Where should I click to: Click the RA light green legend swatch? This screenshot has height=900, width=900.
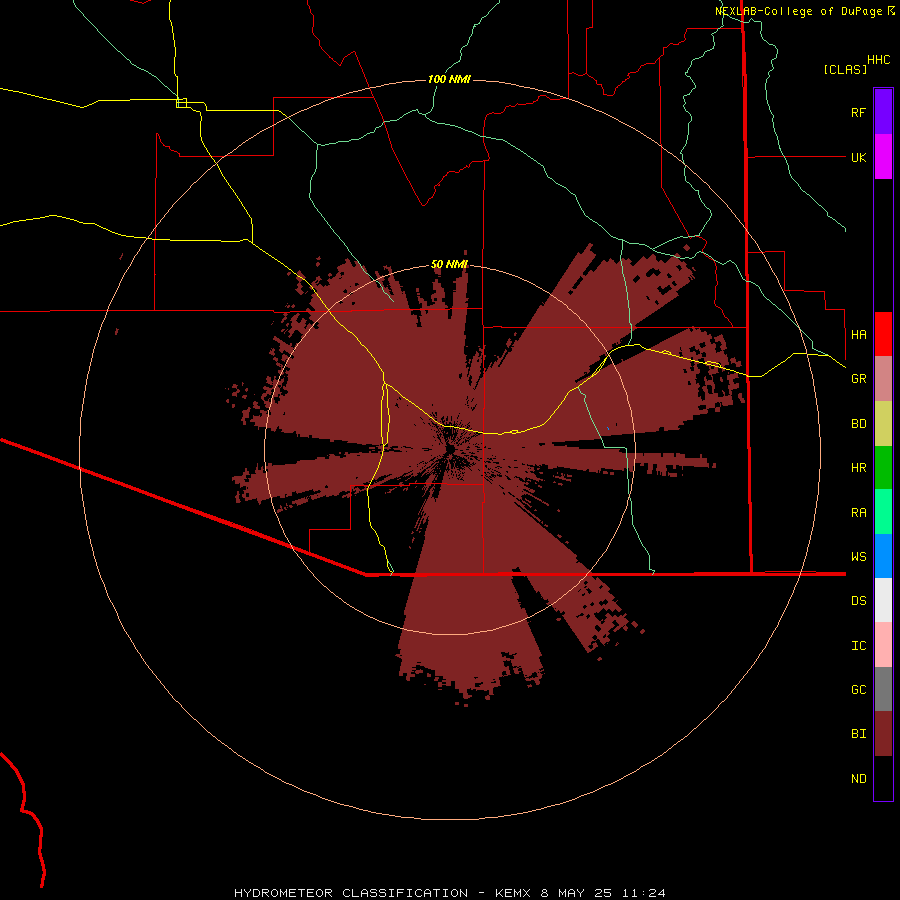[x=883, y=512]
